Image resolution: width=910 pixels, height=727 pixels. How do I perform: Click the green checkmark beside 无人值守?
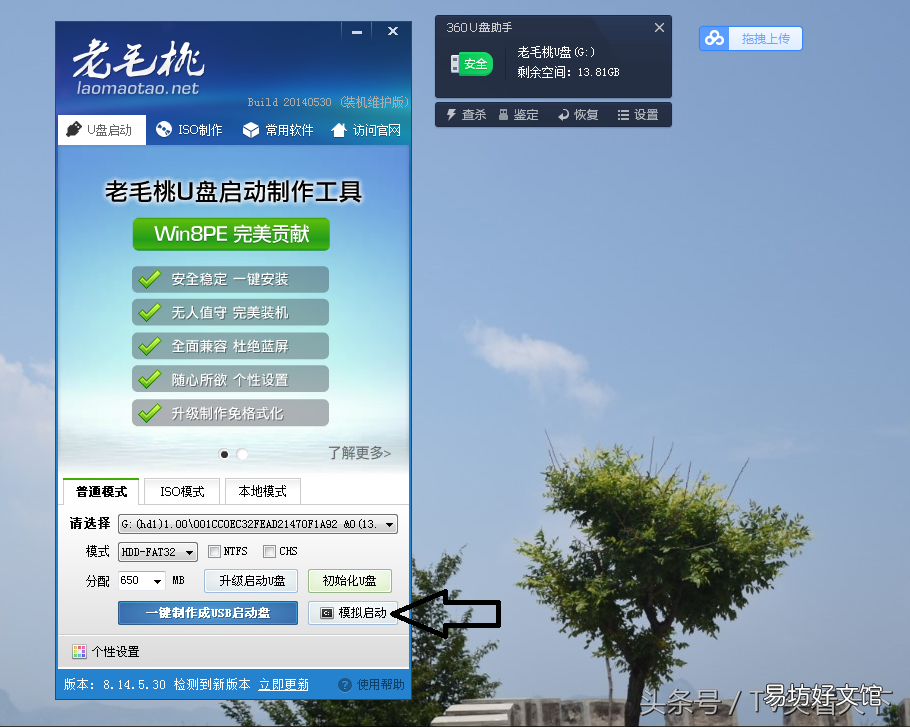[x=150, y=312]
